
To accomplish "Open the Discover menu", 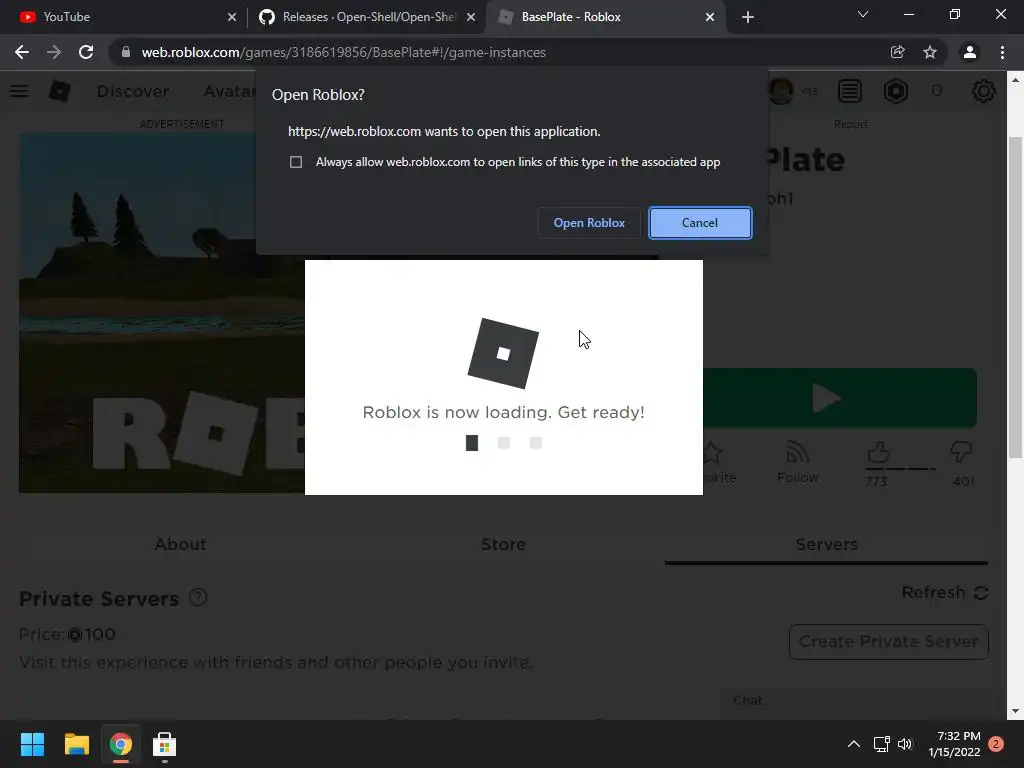I will 133,91.
